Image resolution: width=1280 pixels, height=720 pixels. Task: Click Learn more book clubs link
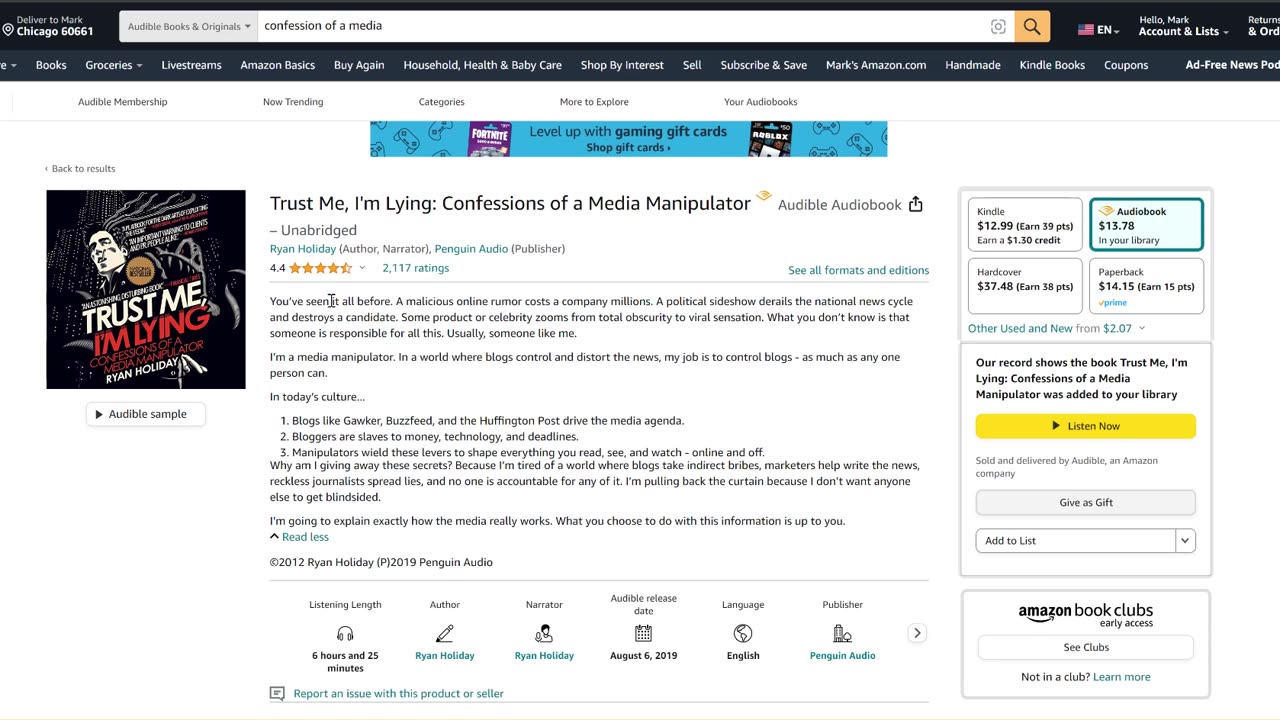[1122, 677]
